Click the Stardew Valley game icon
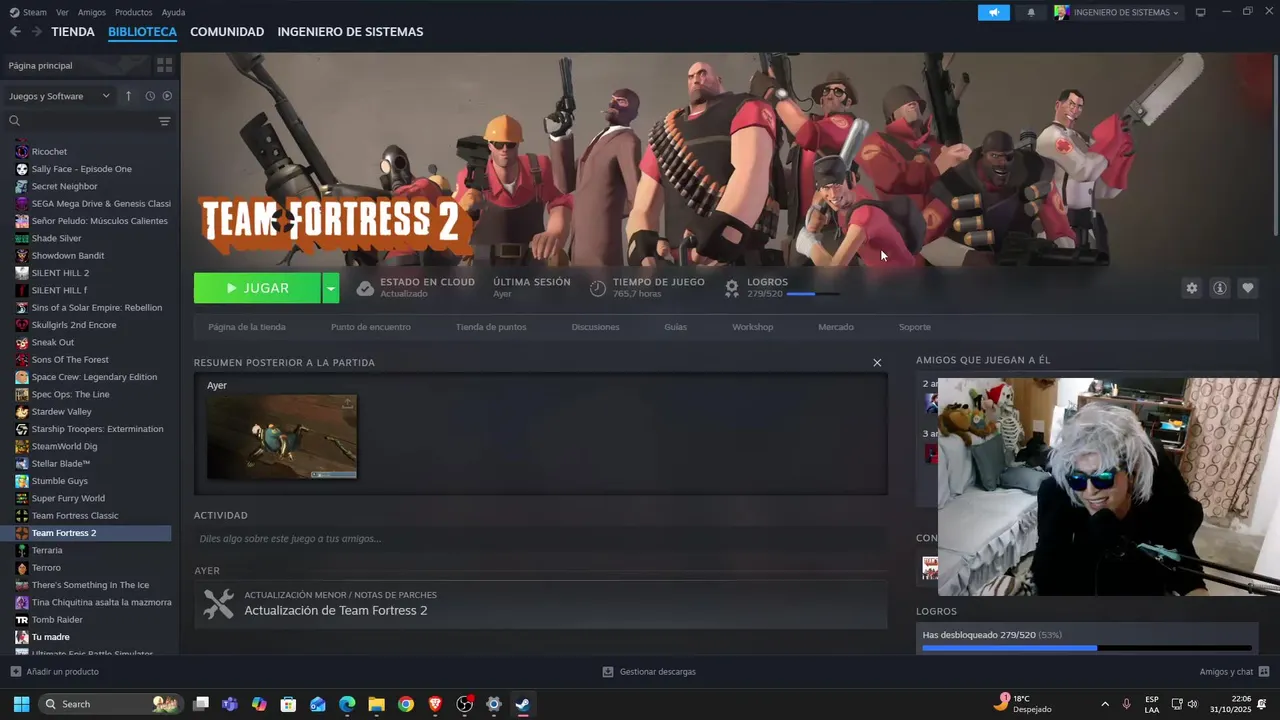The width and height of the screenshot is (1280, 720). pyautogui.click(x=22, y=412)
